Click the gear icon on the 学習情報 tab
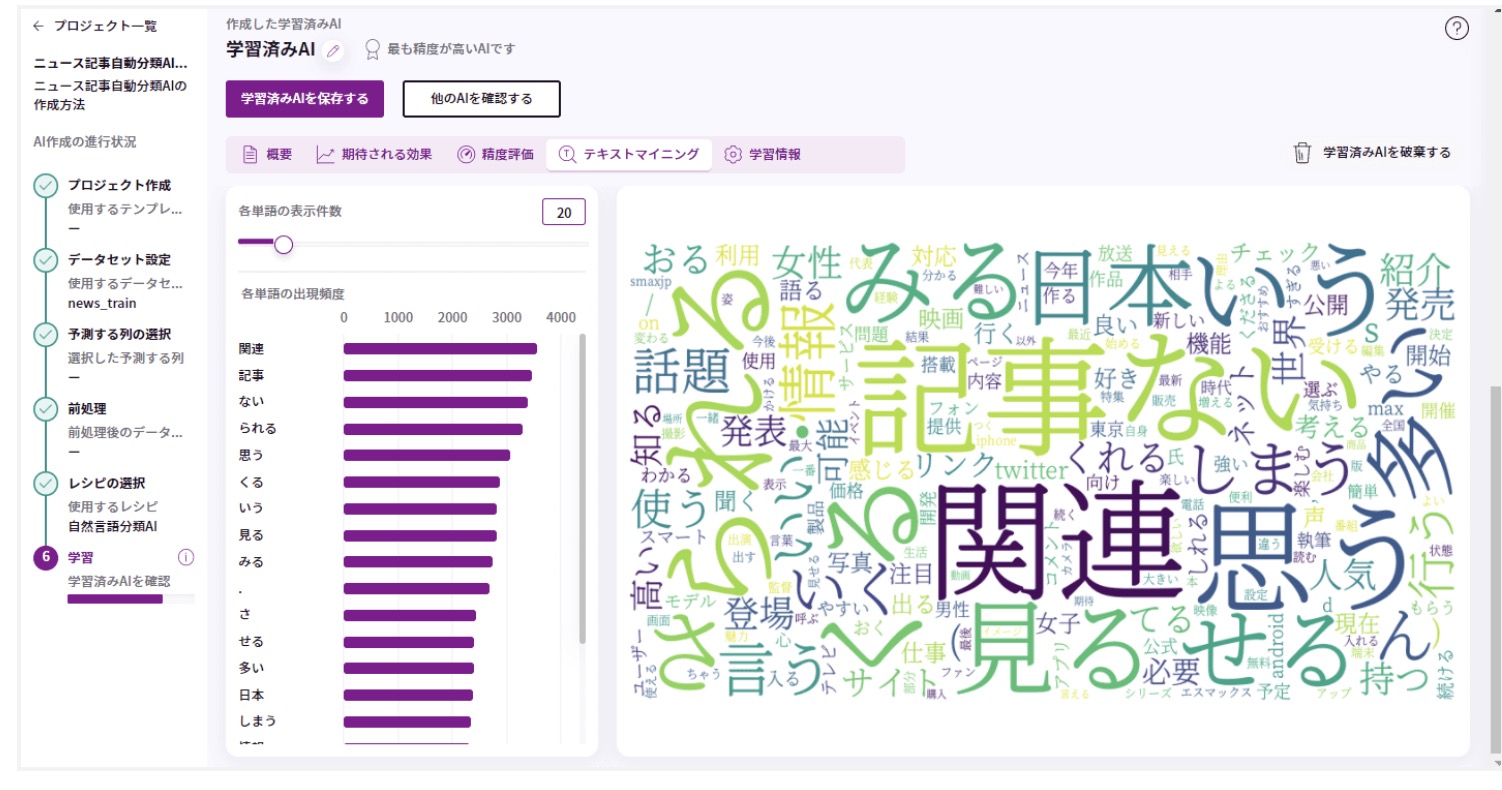Image resolution: width=1502 pixels, height=790 pixels. pyautogui.click(x=734, y=155)
